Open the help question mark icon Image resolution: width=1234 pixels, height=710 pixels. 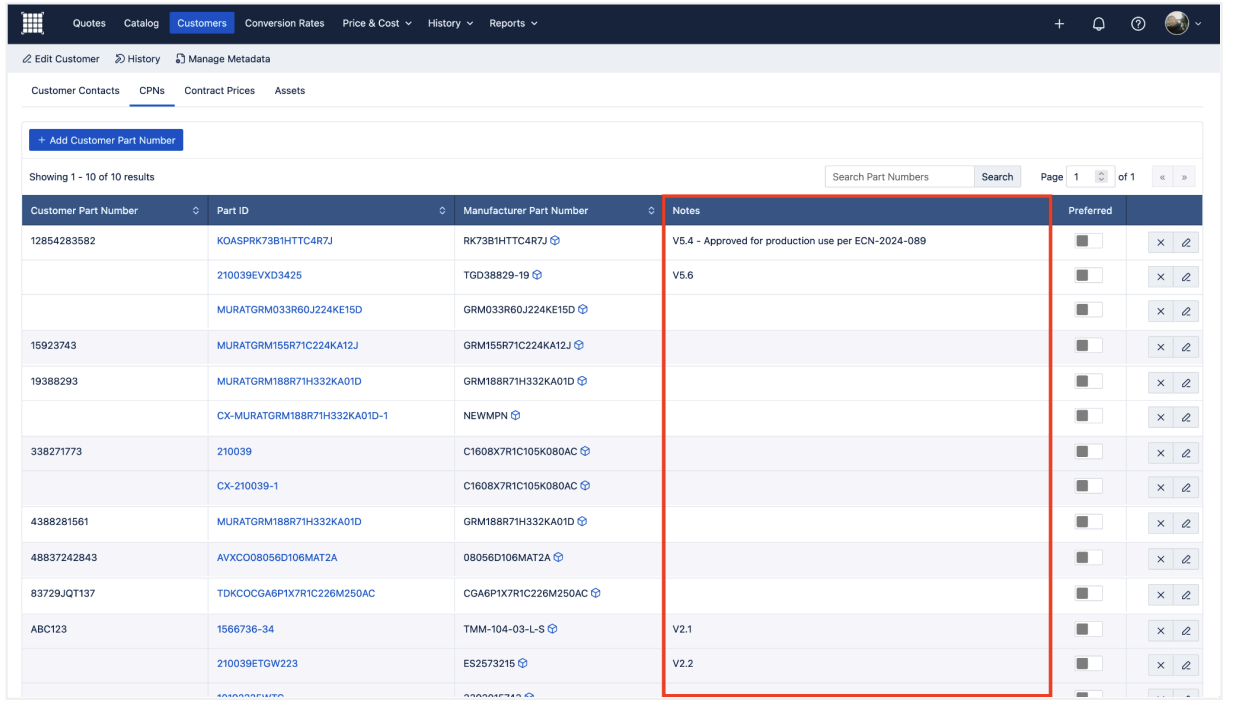pos(1137,24)
